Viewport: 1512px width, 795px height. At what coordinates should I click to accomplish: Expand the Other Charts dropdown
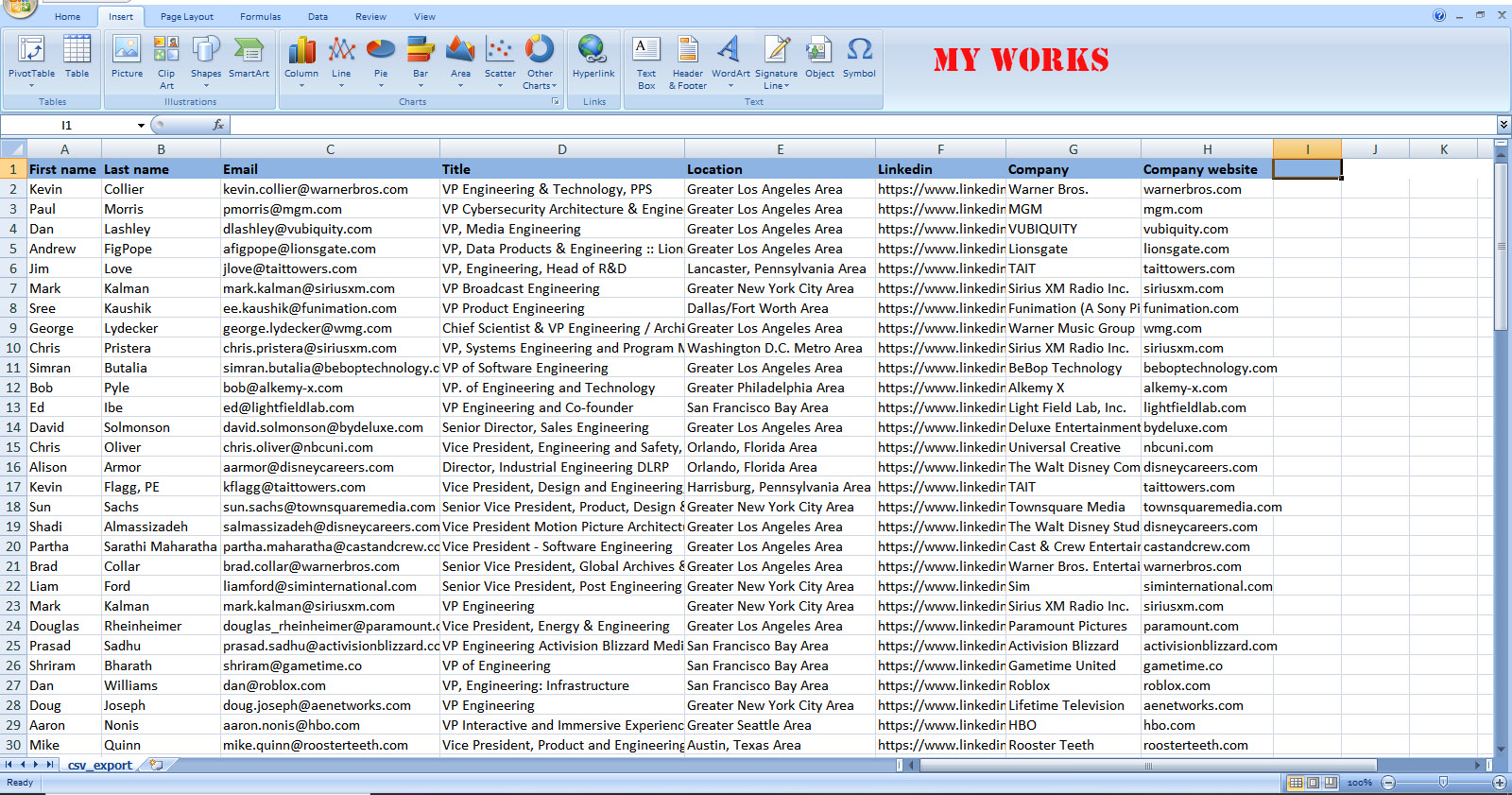[x=540, y=85]
